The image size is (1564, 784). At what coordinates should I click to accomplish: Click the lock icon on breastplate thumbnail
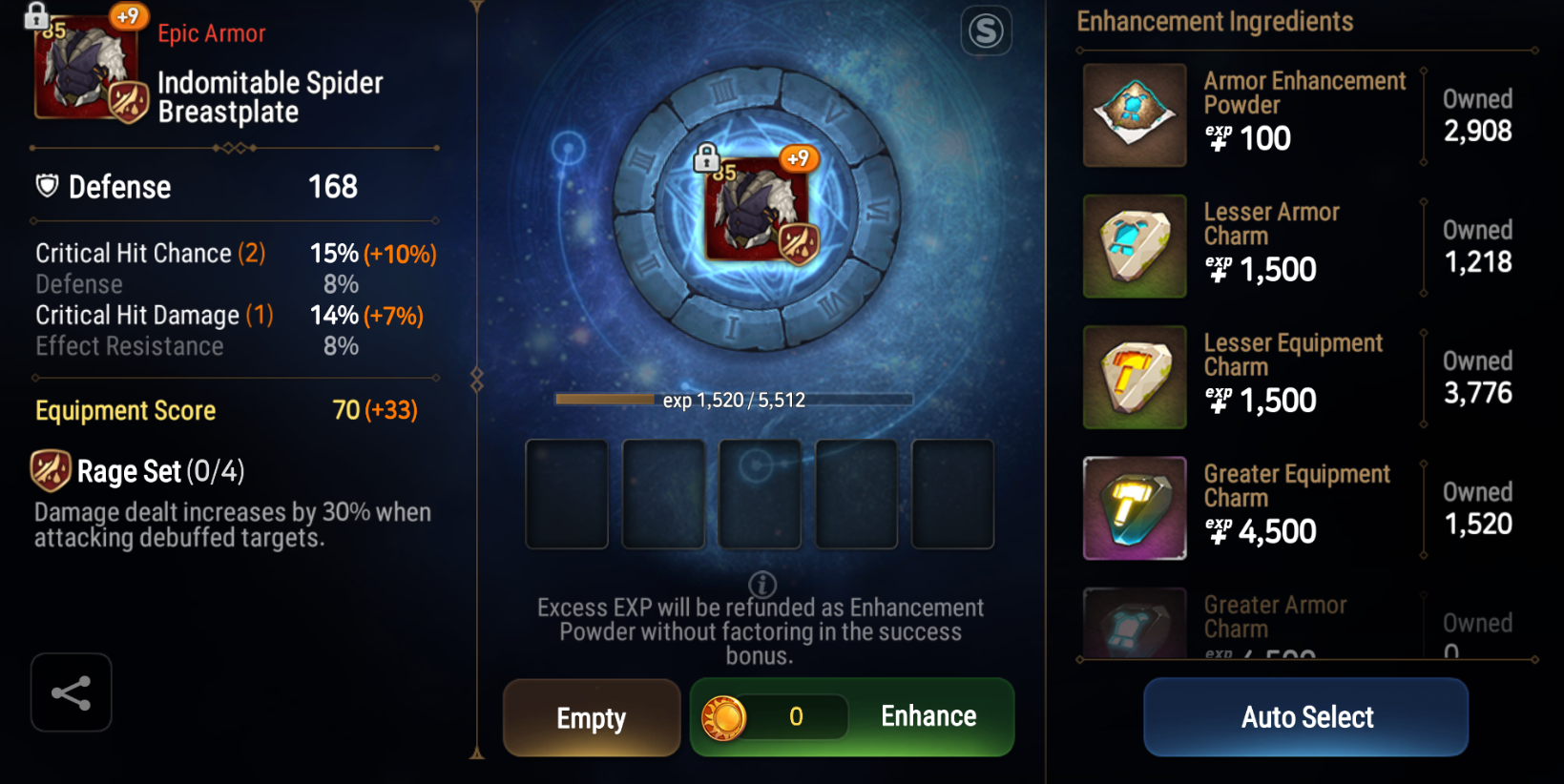(x=36, y=14)
